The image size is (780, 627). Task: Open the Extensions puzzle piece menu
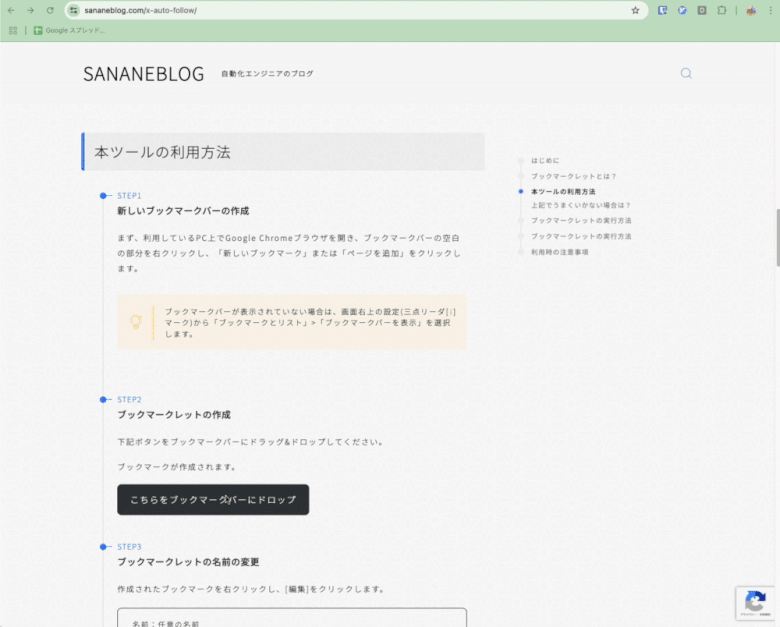722,10
